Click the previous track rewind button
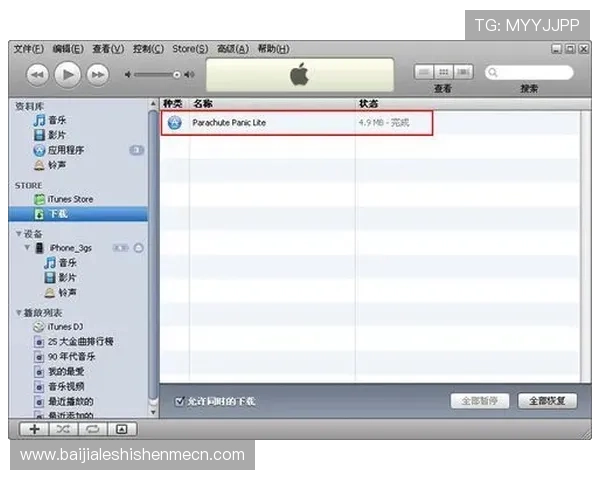 (37, 75)
